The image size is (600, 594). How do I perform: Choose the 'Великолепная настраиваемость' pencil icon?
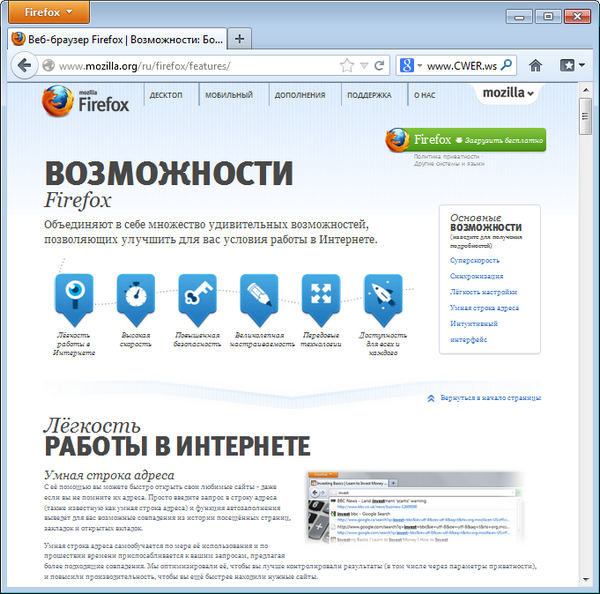pyautogui.click(x=259, y=294)
